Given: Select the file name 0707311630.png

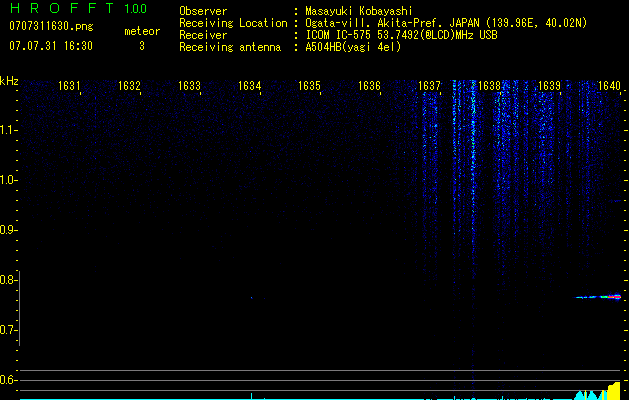Looking at the screenshot, I should point(51,26).
